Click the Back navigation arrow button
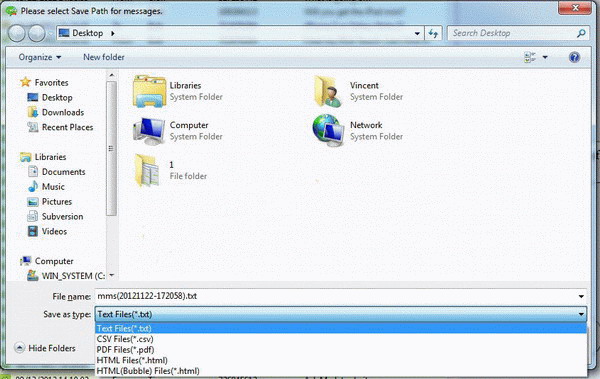This screenshot has height=379, width=600. [17, 33]
